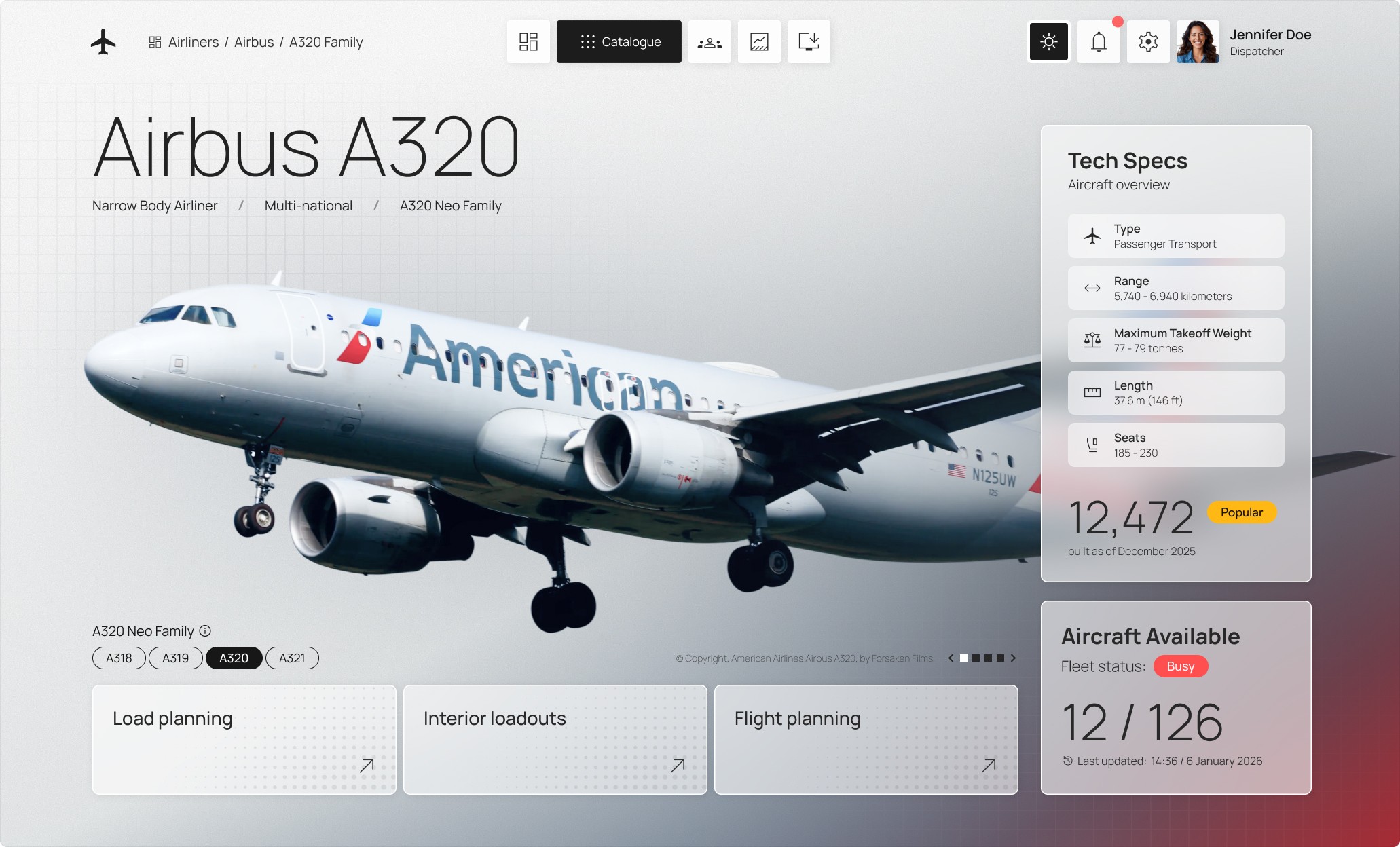Open the analytics chart icon

point(759,42)
